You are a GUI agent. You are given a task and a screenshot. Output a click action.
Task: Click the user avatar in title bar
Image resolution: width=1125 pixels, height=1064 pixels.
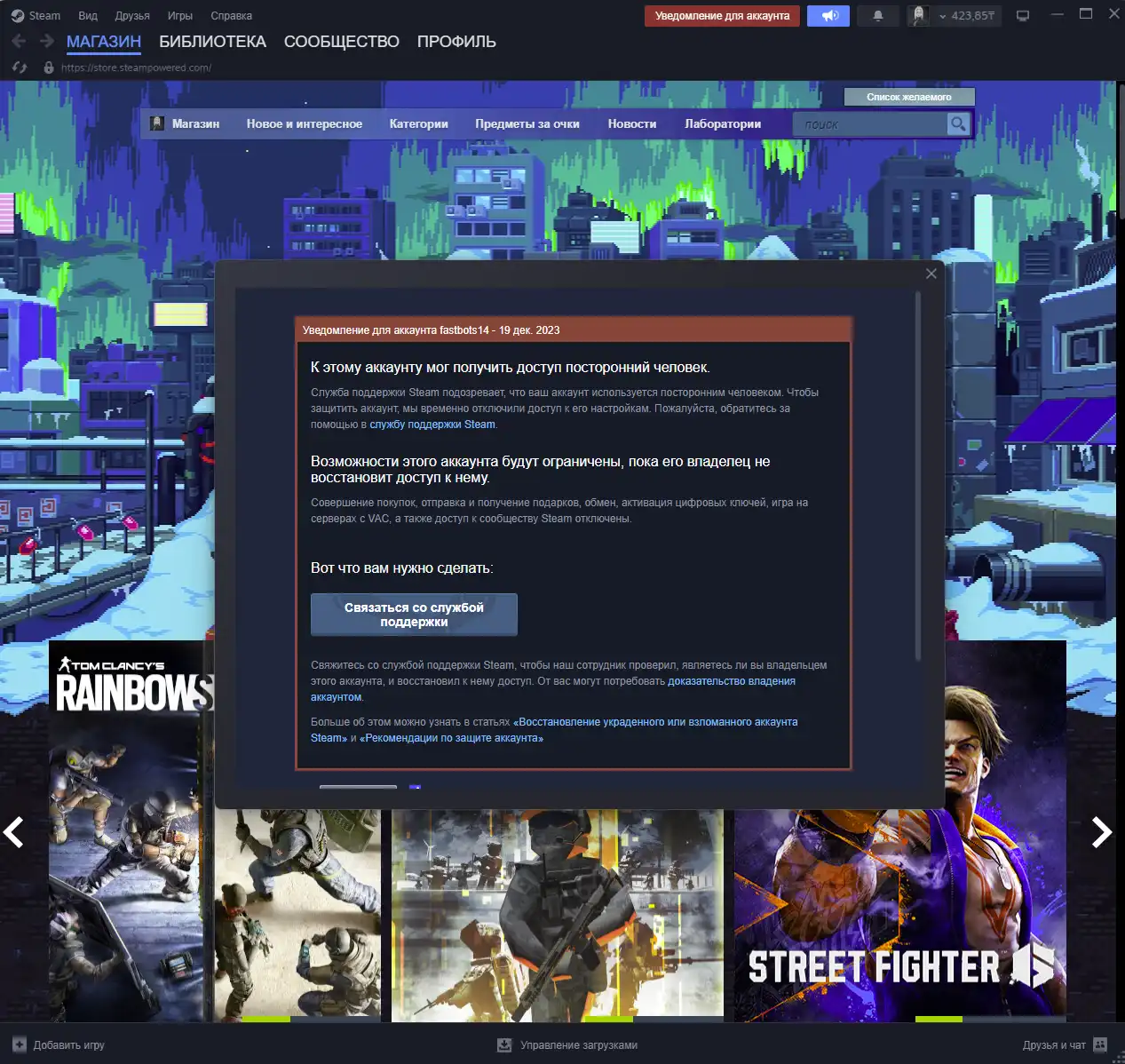(x=918, y=16)
